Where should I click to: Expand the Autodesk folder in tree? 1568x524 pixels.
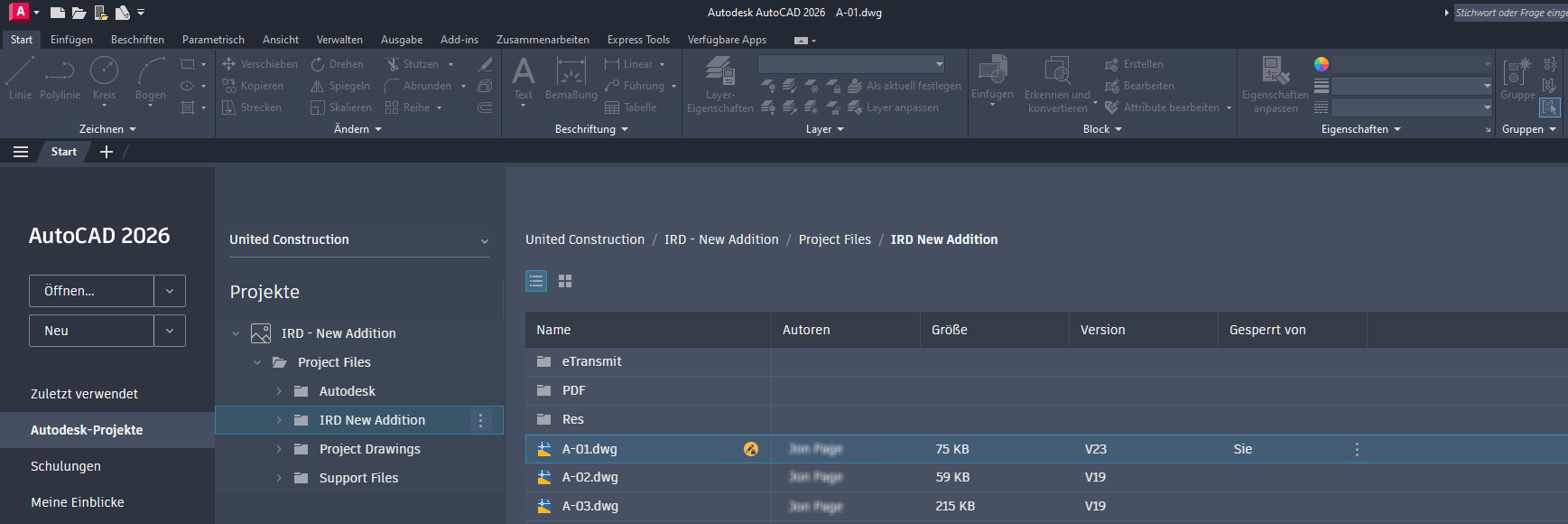(x=279, y=391)
